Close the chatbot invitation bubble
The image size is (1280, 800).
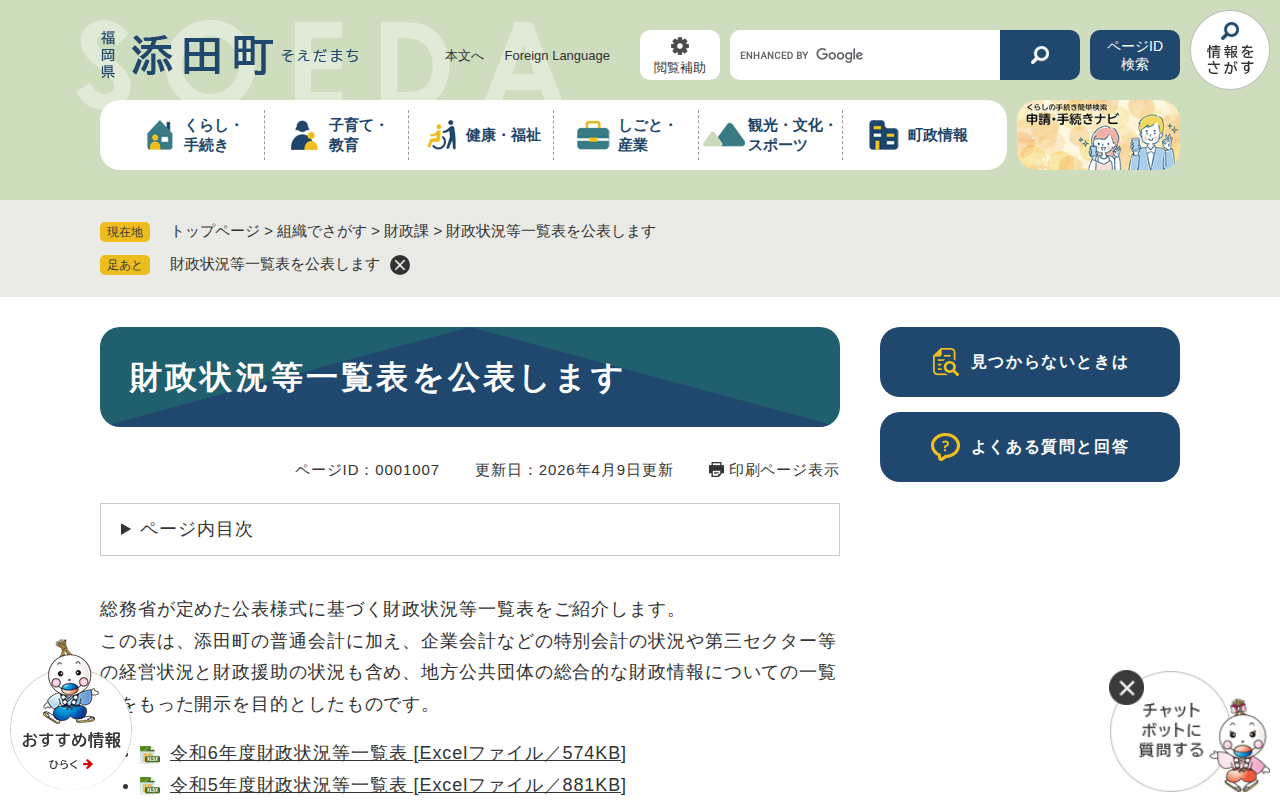click(1126, 687)
